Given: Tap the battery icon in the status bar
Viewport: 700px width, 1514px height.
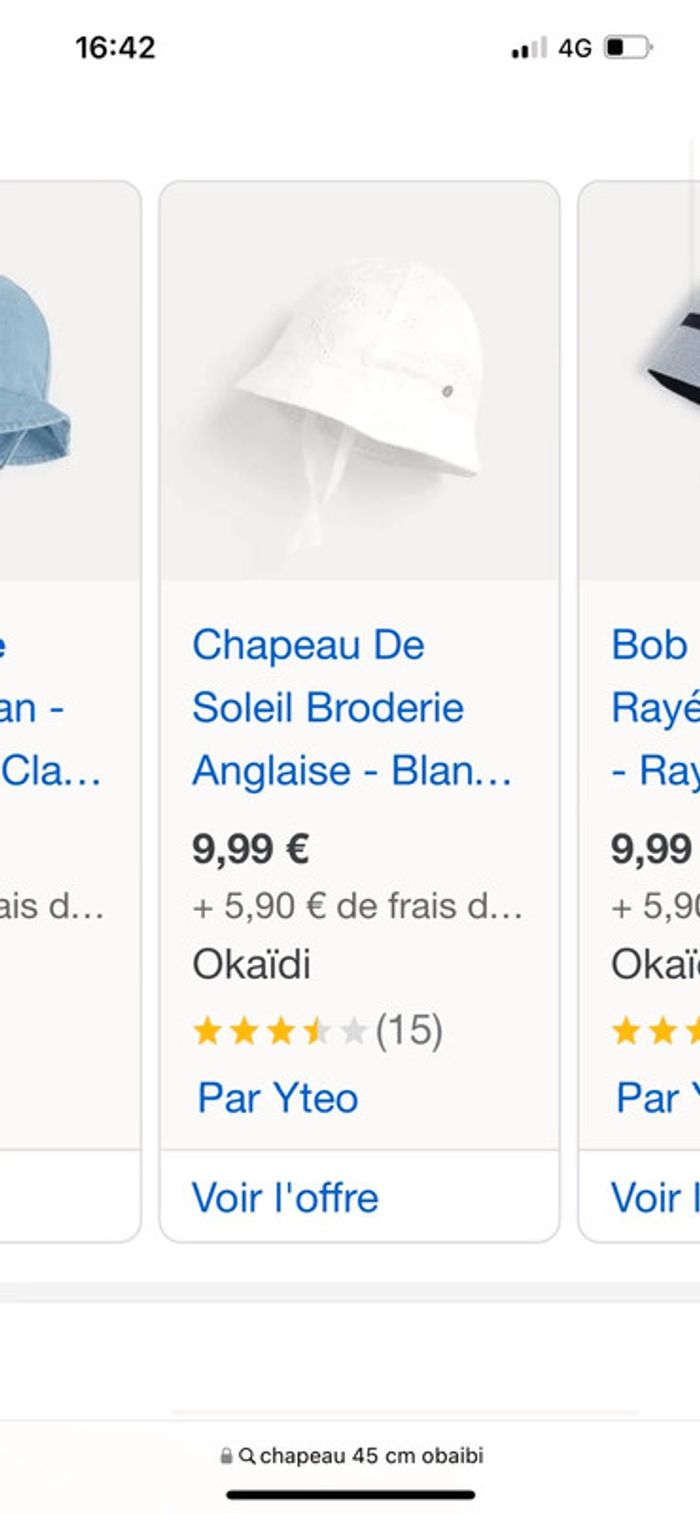Looking at the screenshot, I should [627, 48].
